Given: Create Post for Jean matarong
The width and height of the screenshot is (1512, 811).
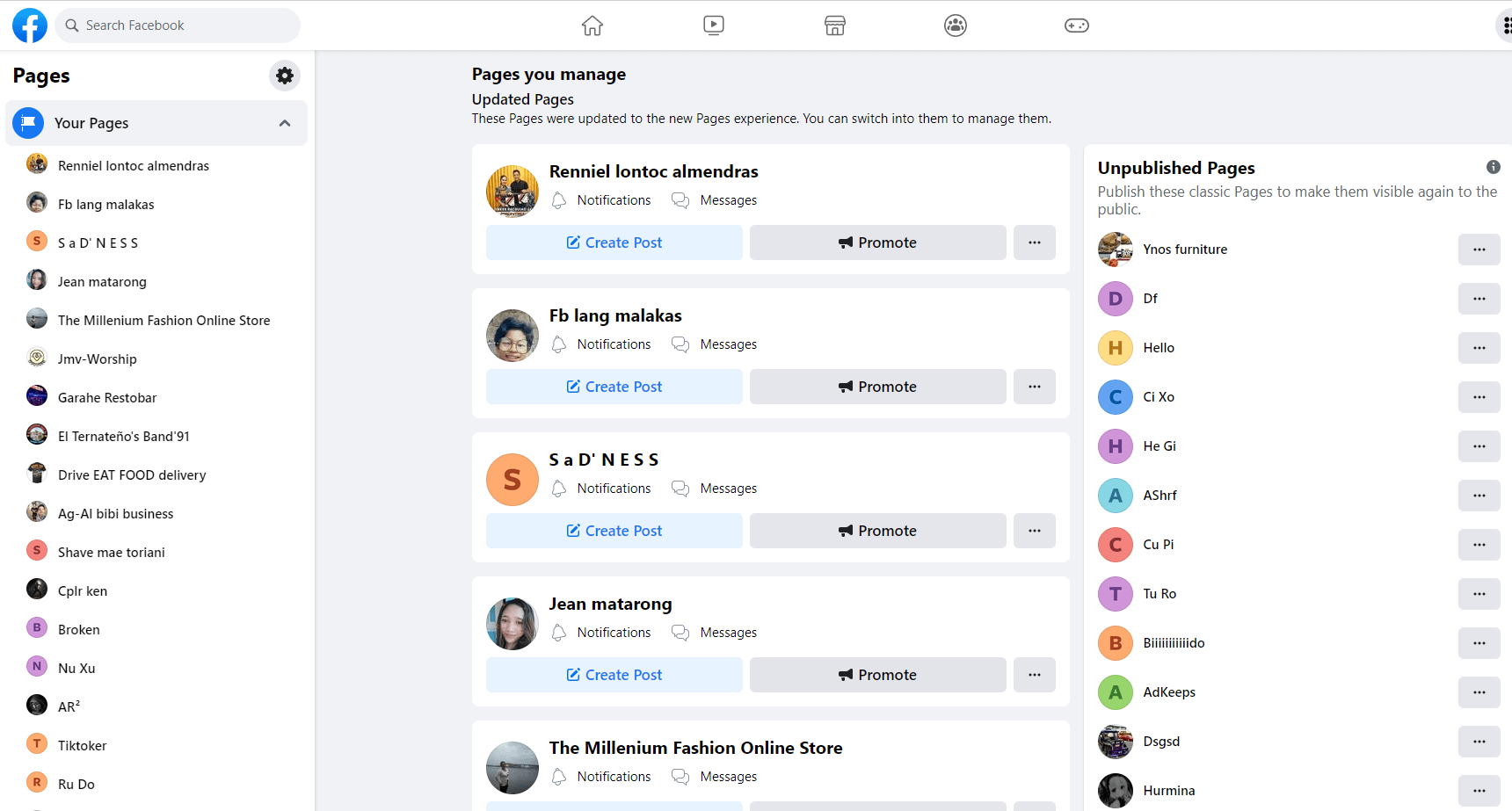Looking at the screenshot, I should pyautogui.click(x=614, y=675).
